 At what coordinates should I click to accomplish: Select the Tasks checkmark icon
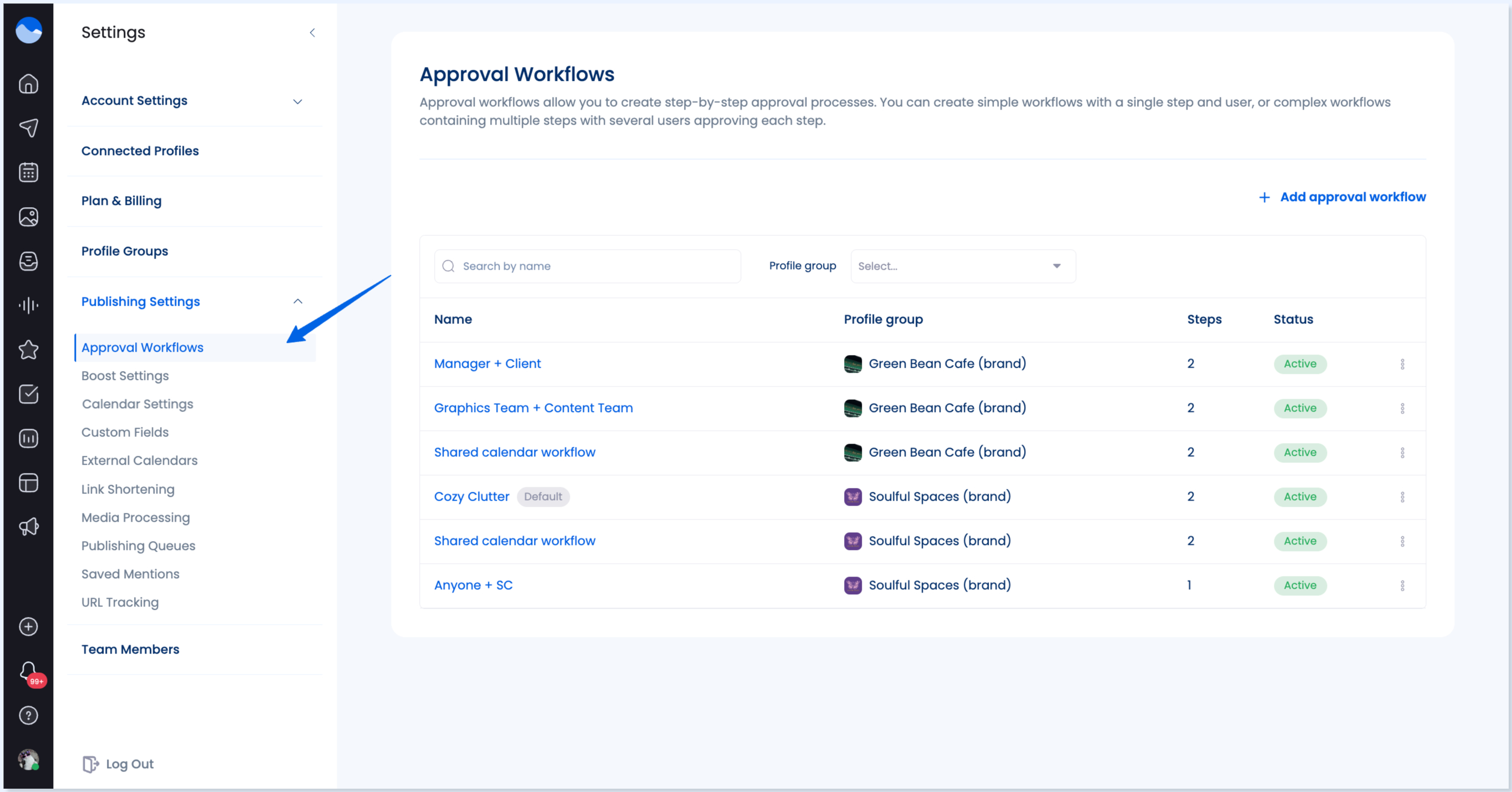point(28,394)
